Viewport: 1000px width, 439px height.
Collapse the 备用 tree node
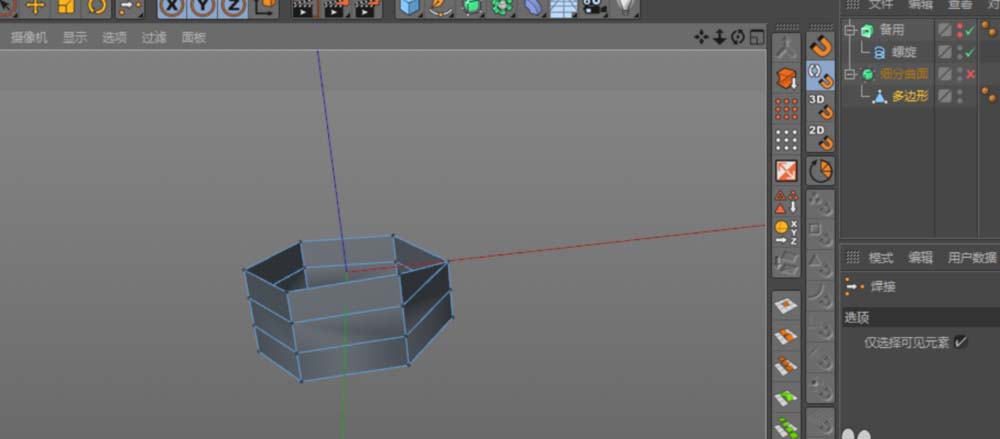849,30
